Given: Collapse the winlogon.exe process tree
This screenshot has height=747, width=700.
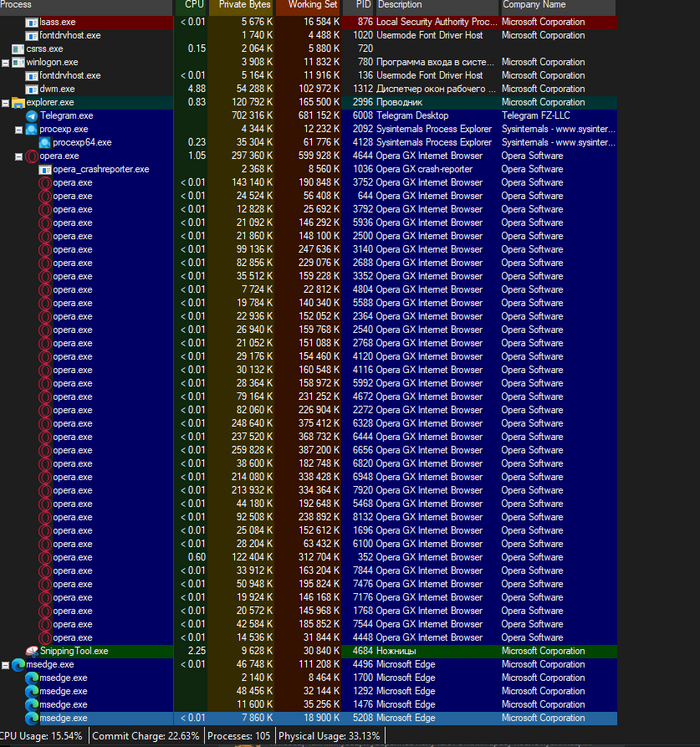Looking at the screenshot, I should point(6,62).
